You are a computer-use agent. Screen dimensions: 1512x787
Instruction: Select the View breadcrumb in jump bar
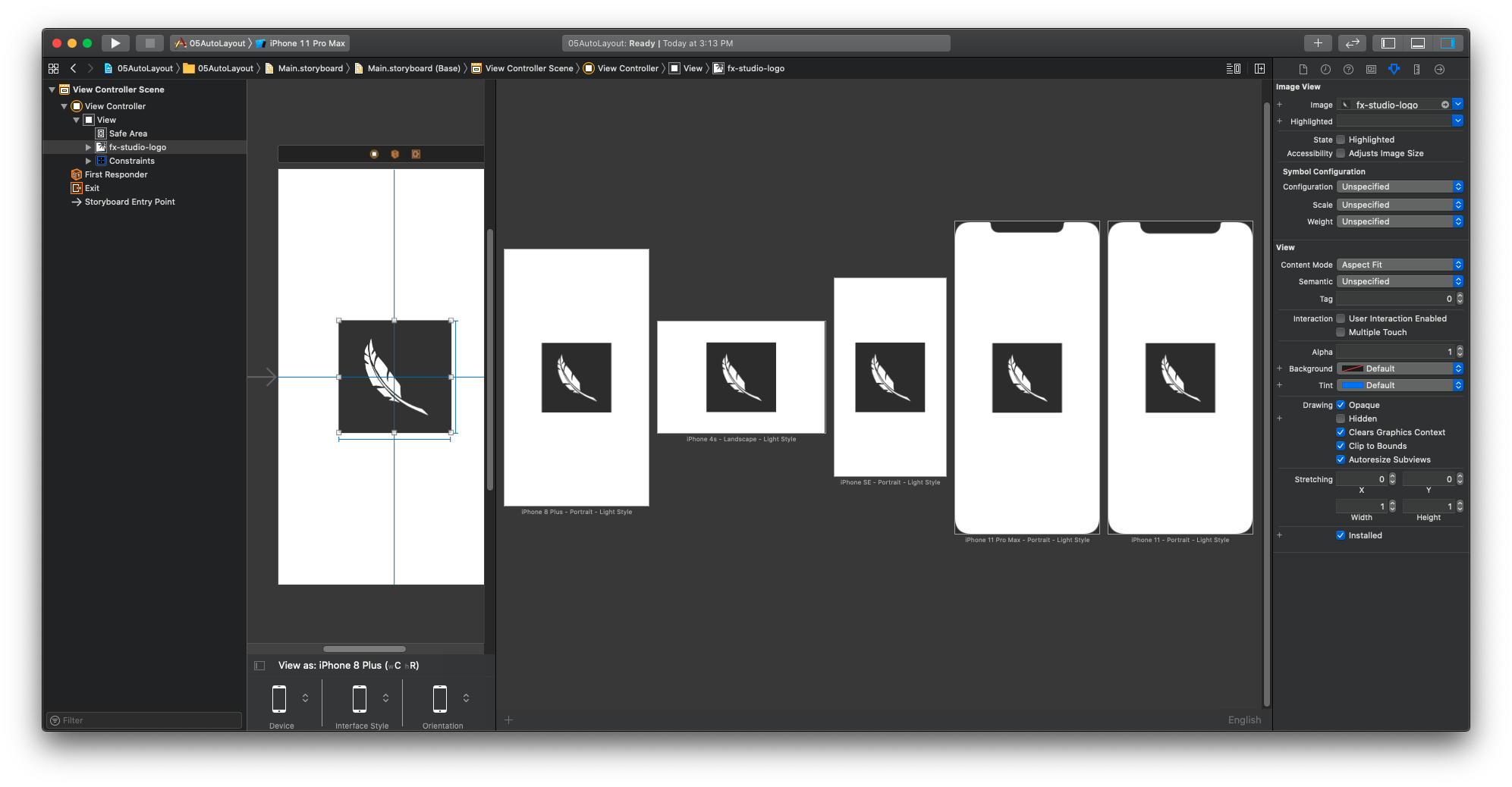(686, 68)
